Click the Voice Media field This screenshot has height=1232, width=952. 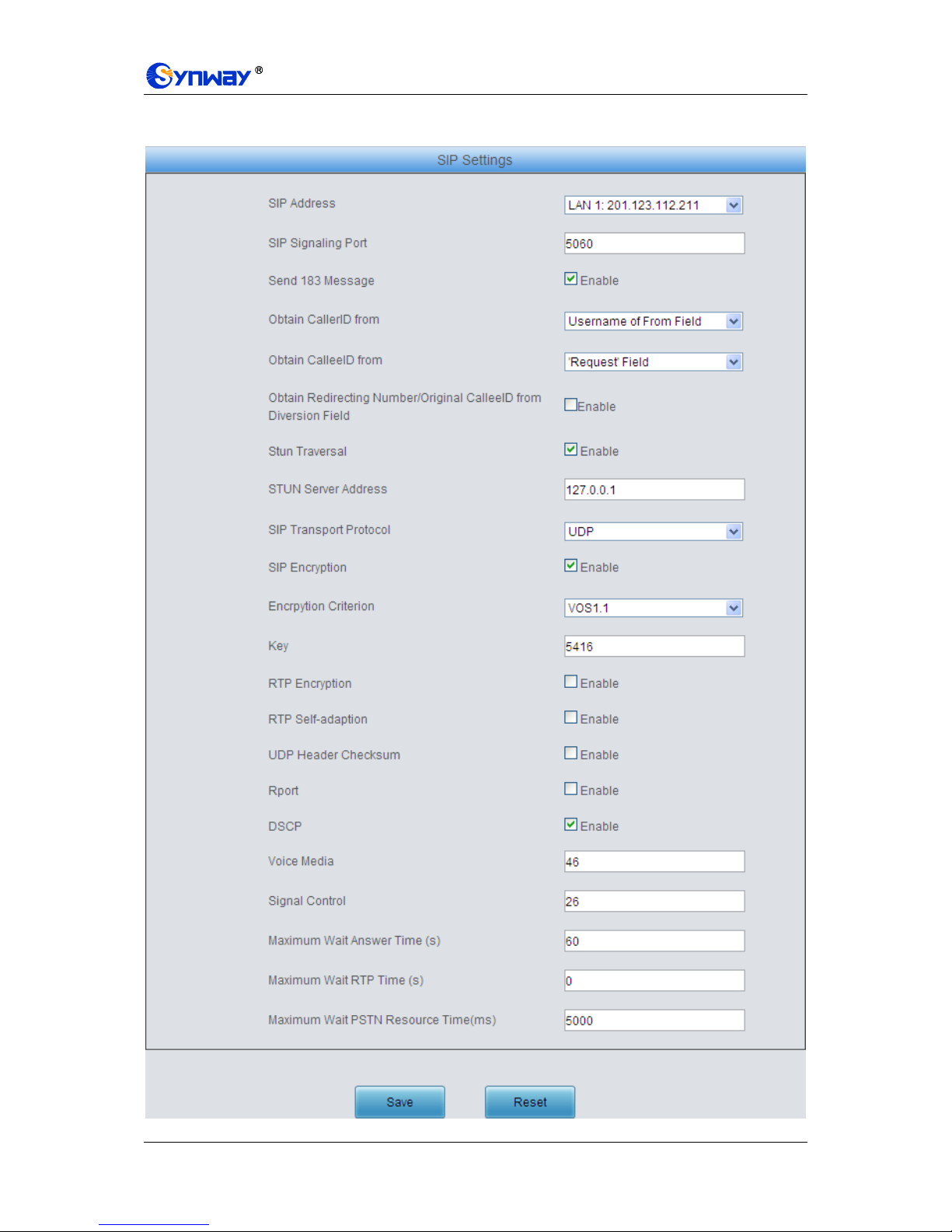pos(654,862)
